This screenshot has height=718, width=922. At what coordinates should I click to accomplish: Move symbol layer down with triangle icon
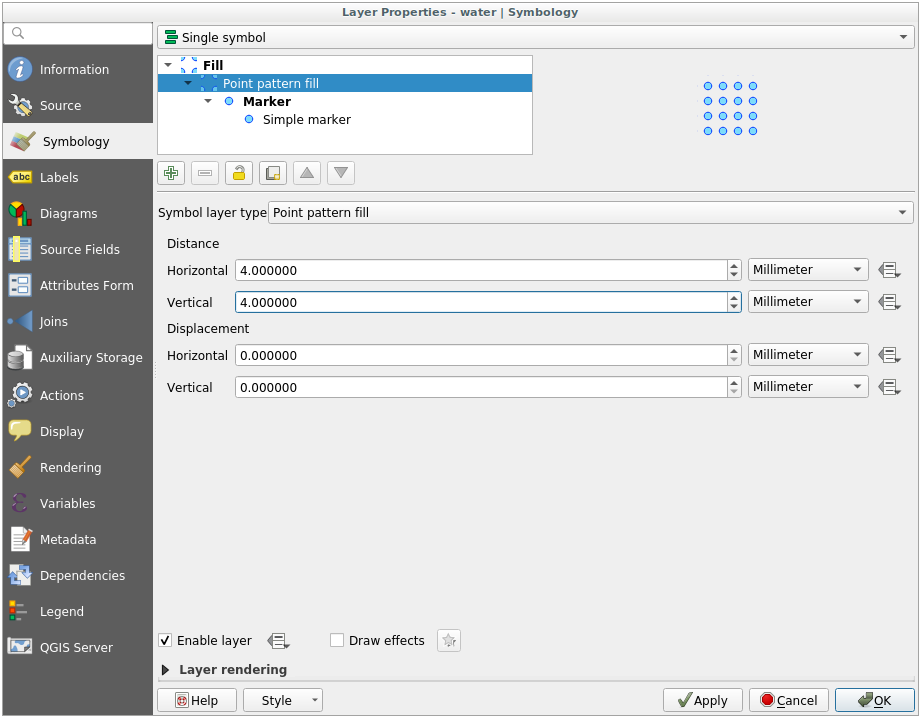pos(341,173)
